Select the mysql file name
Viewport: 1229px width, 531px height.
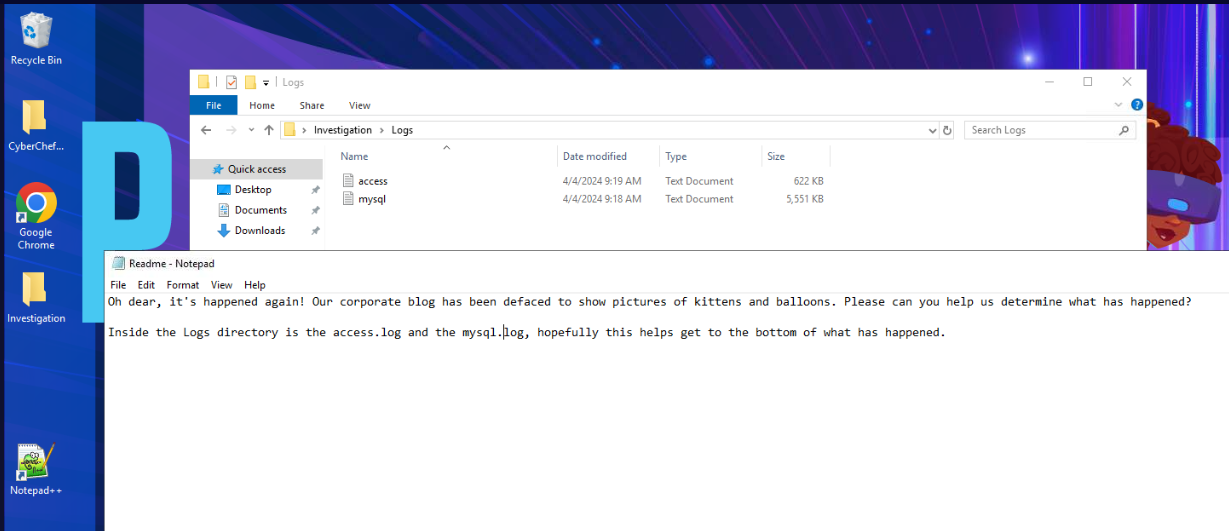[x=372, y=199]
